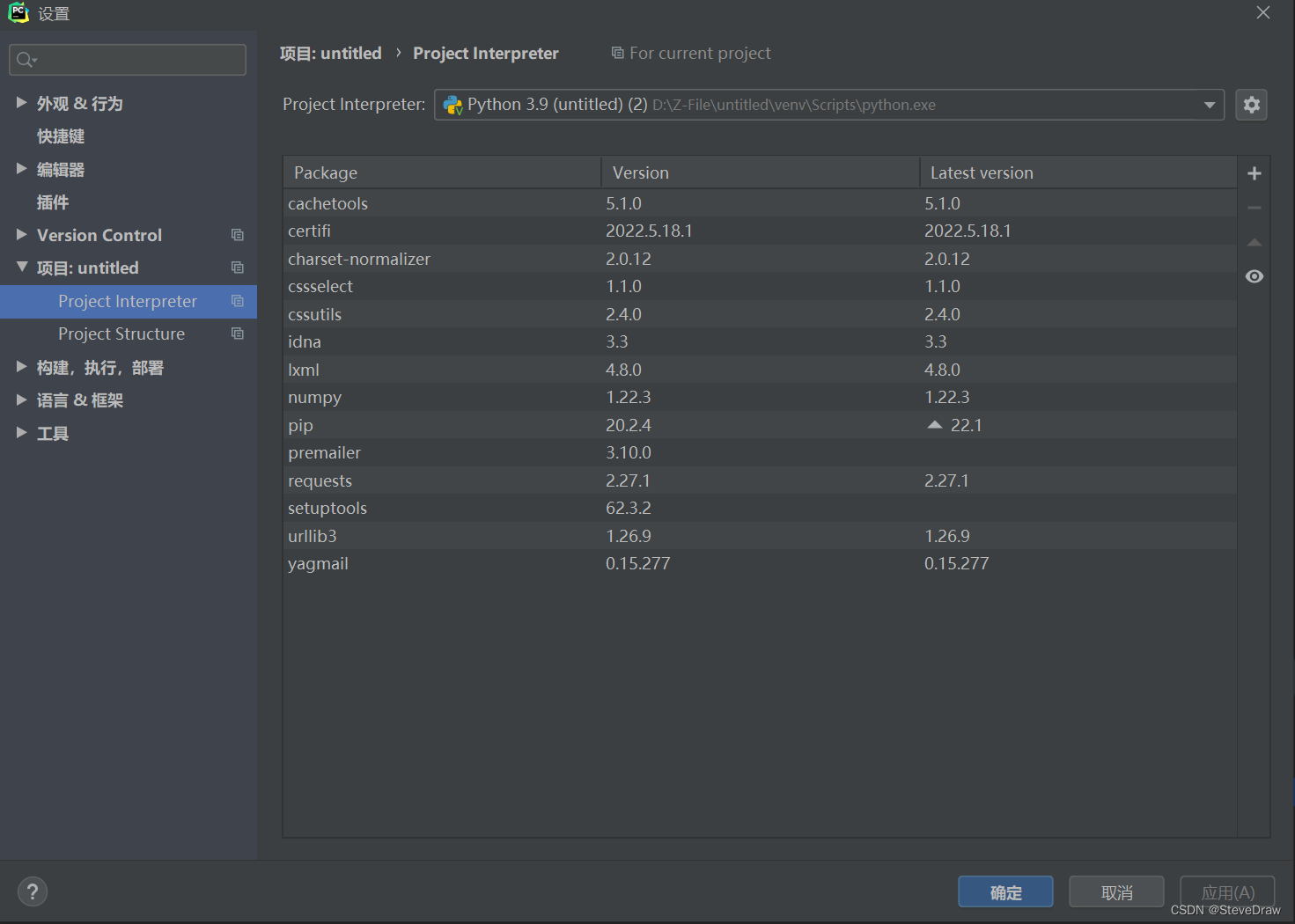The image size is (1295, 924).
Task: Expand the Version Control section
Action: coord(21,235)
